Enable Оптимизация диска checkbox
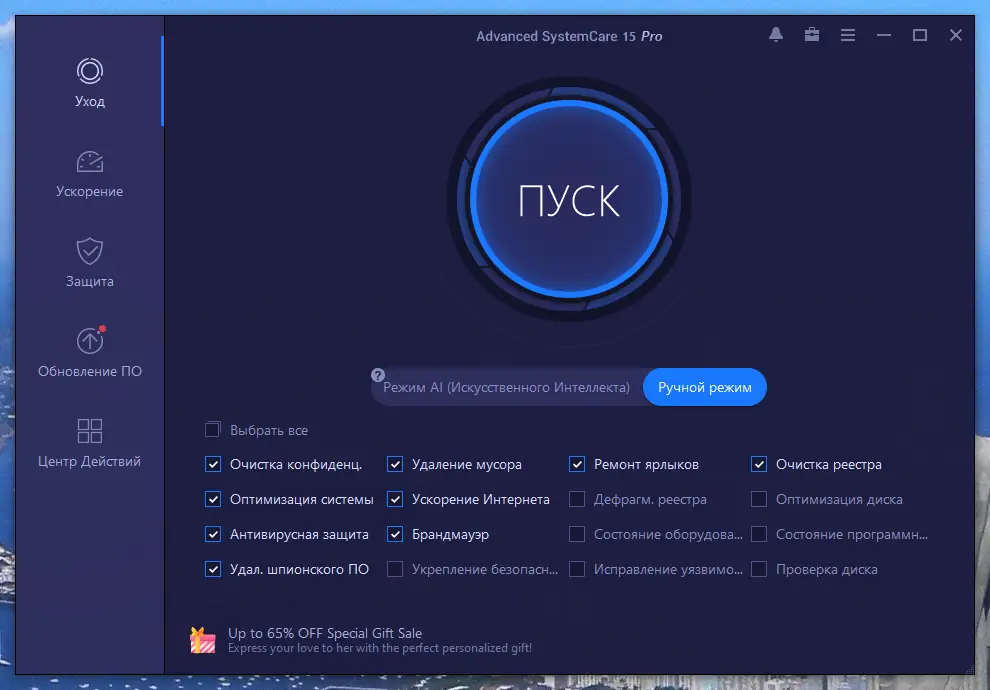The width and height of the screenshot is (990, 690). [x=759, y=499]
